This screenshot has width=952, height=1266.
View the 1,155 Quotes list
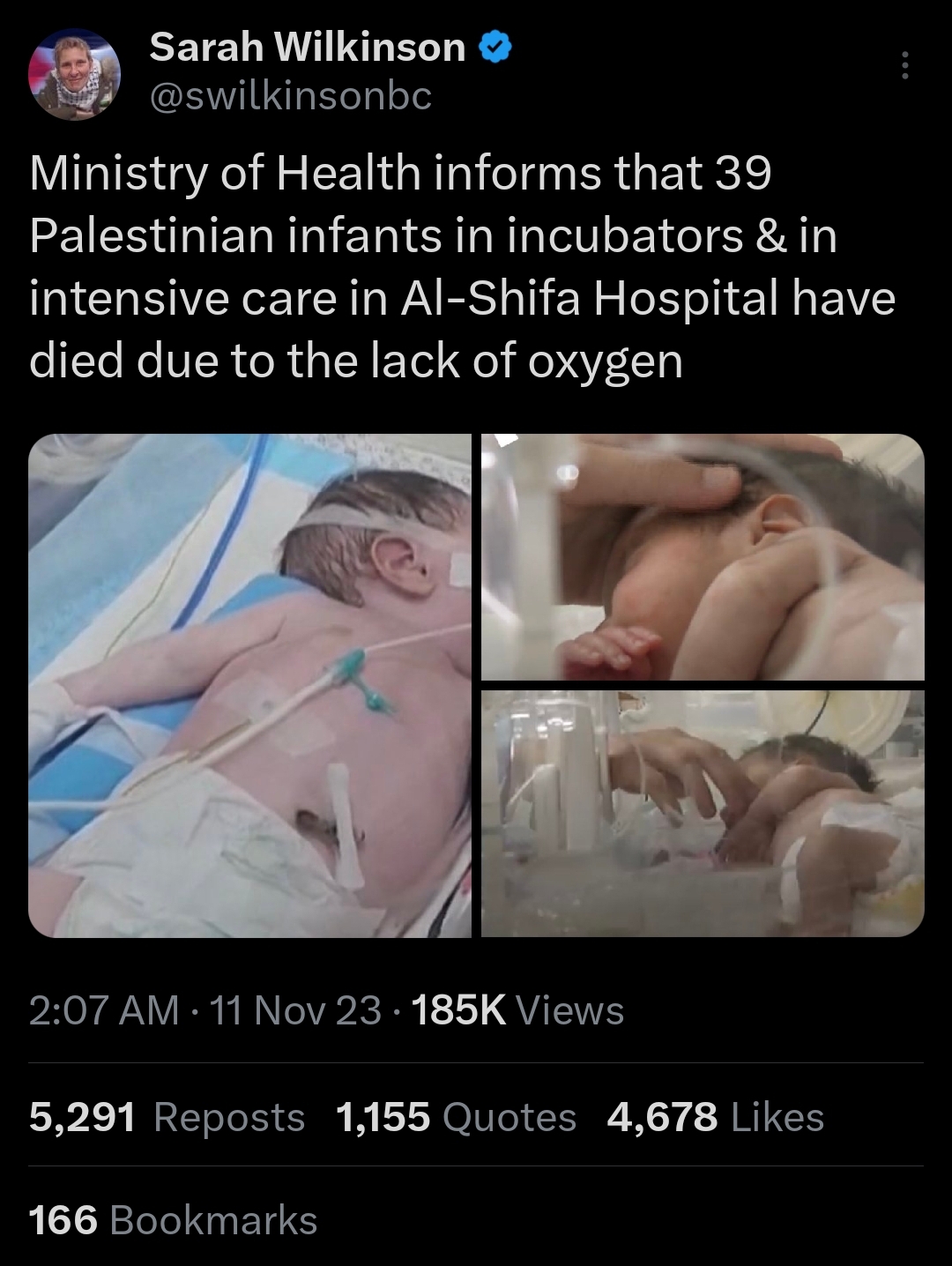pos(457,1117)
